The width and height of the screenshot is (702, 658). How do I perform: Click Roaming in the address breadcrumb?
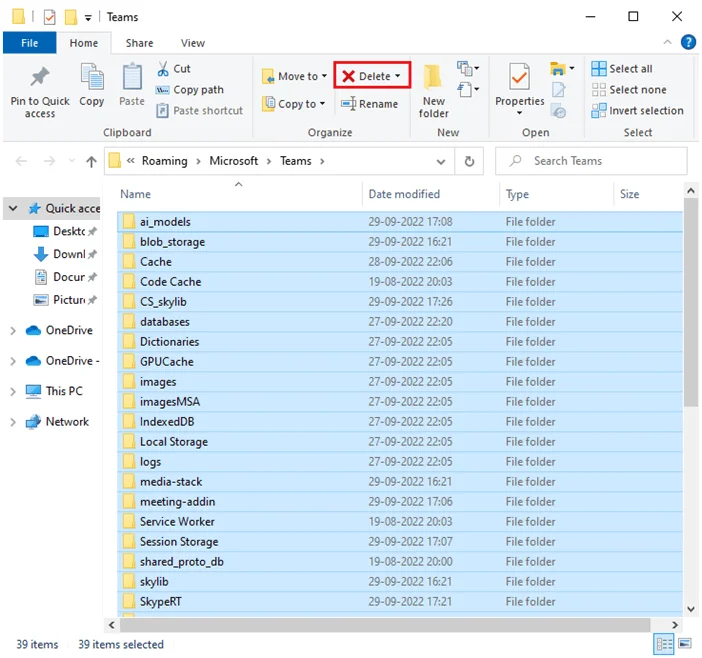pos(165,161)
